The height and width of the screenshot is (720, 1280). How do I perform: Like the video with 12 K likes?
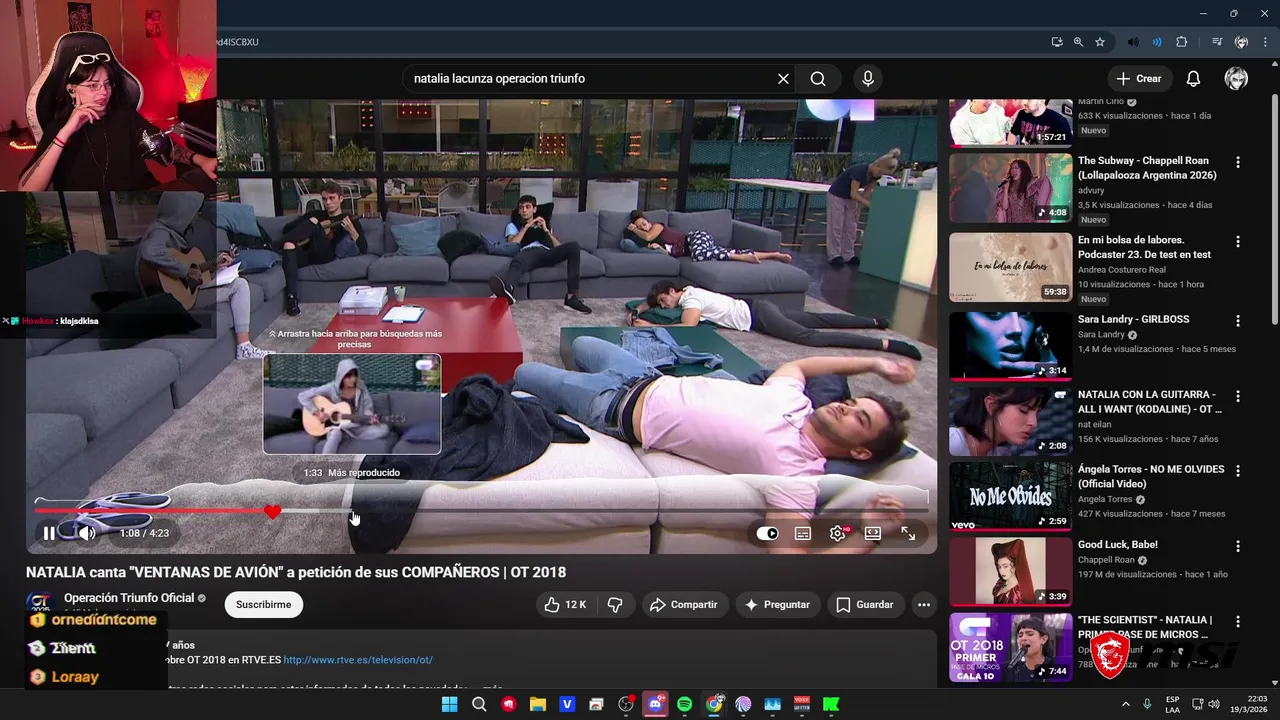point(564,605)
